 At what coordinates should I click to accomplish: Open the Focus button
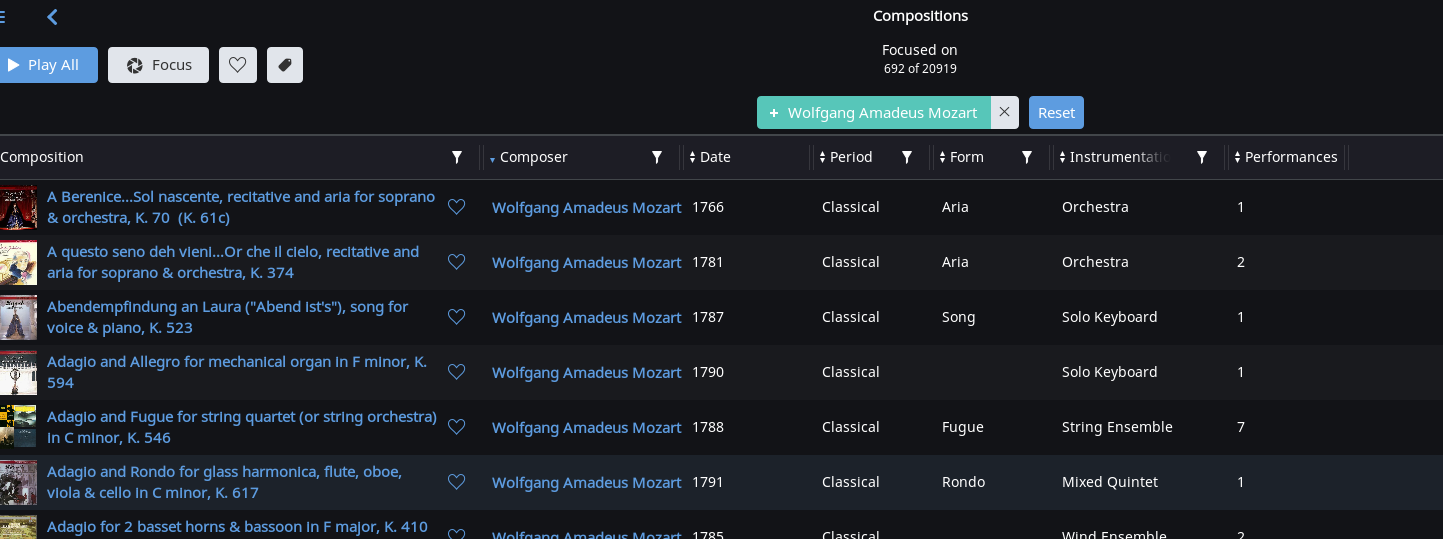[159, 65]
